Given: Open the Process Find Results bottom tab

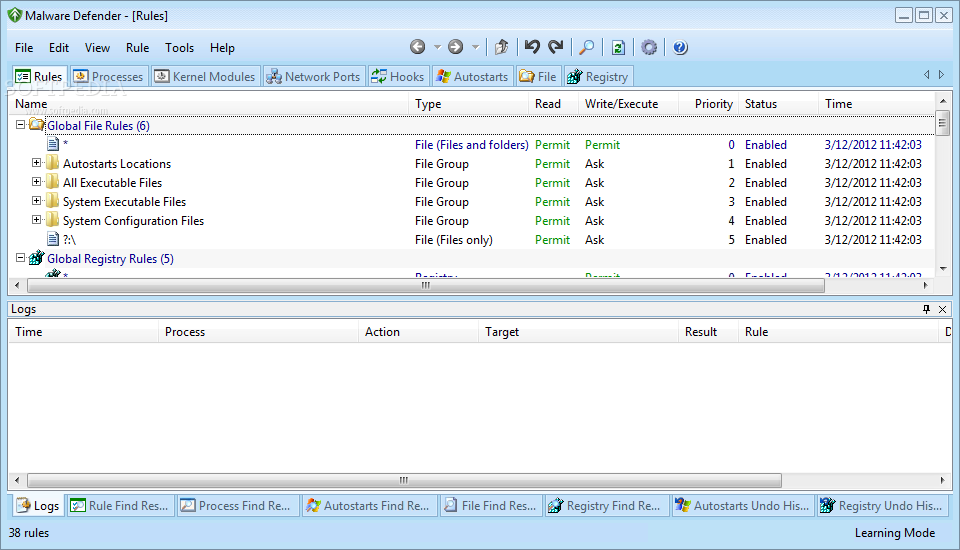Looking at the screenshot, I should pyautogui.click(x=236, y=506).
